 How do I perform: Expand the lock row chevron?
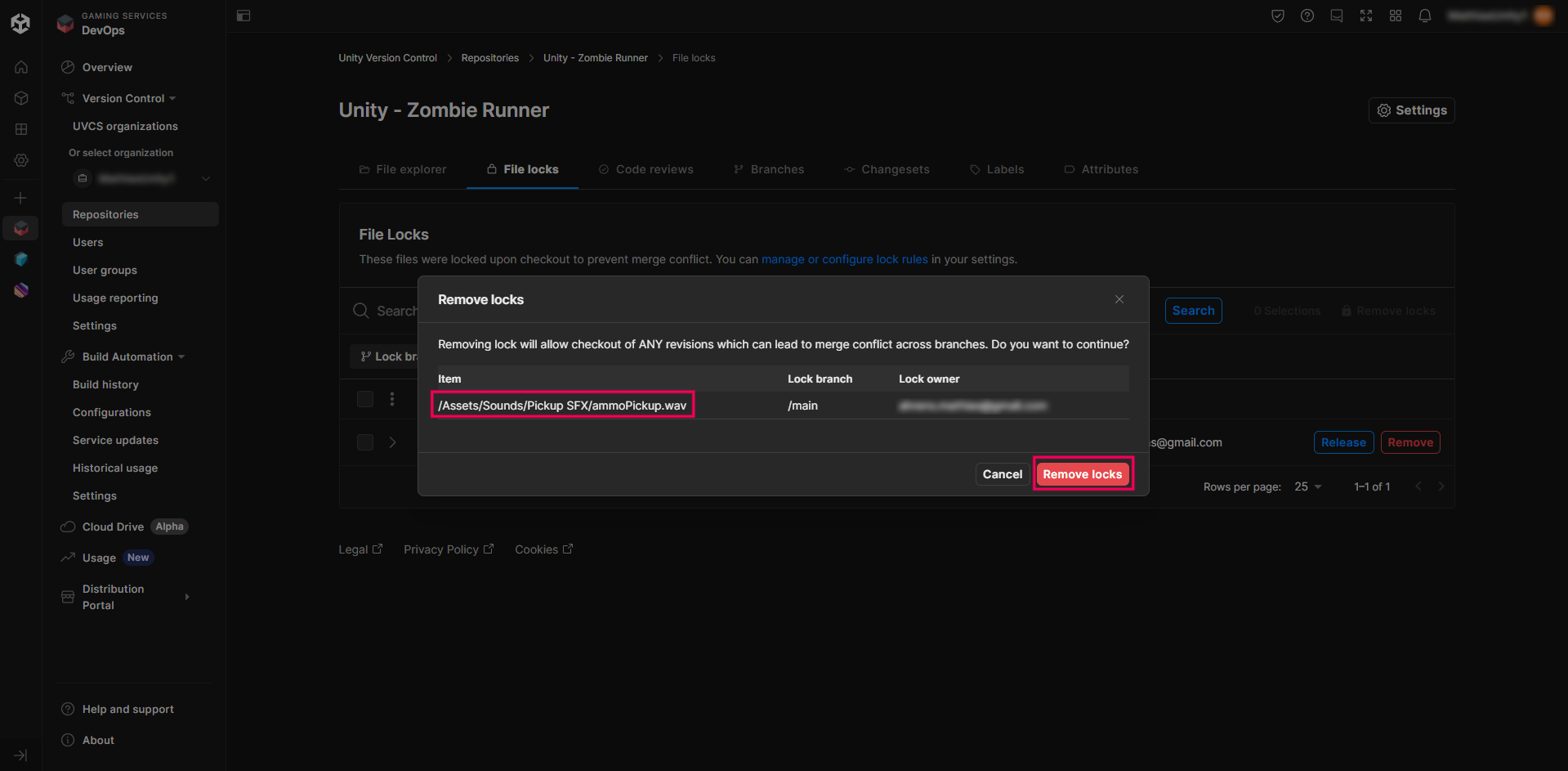[393, 442]
